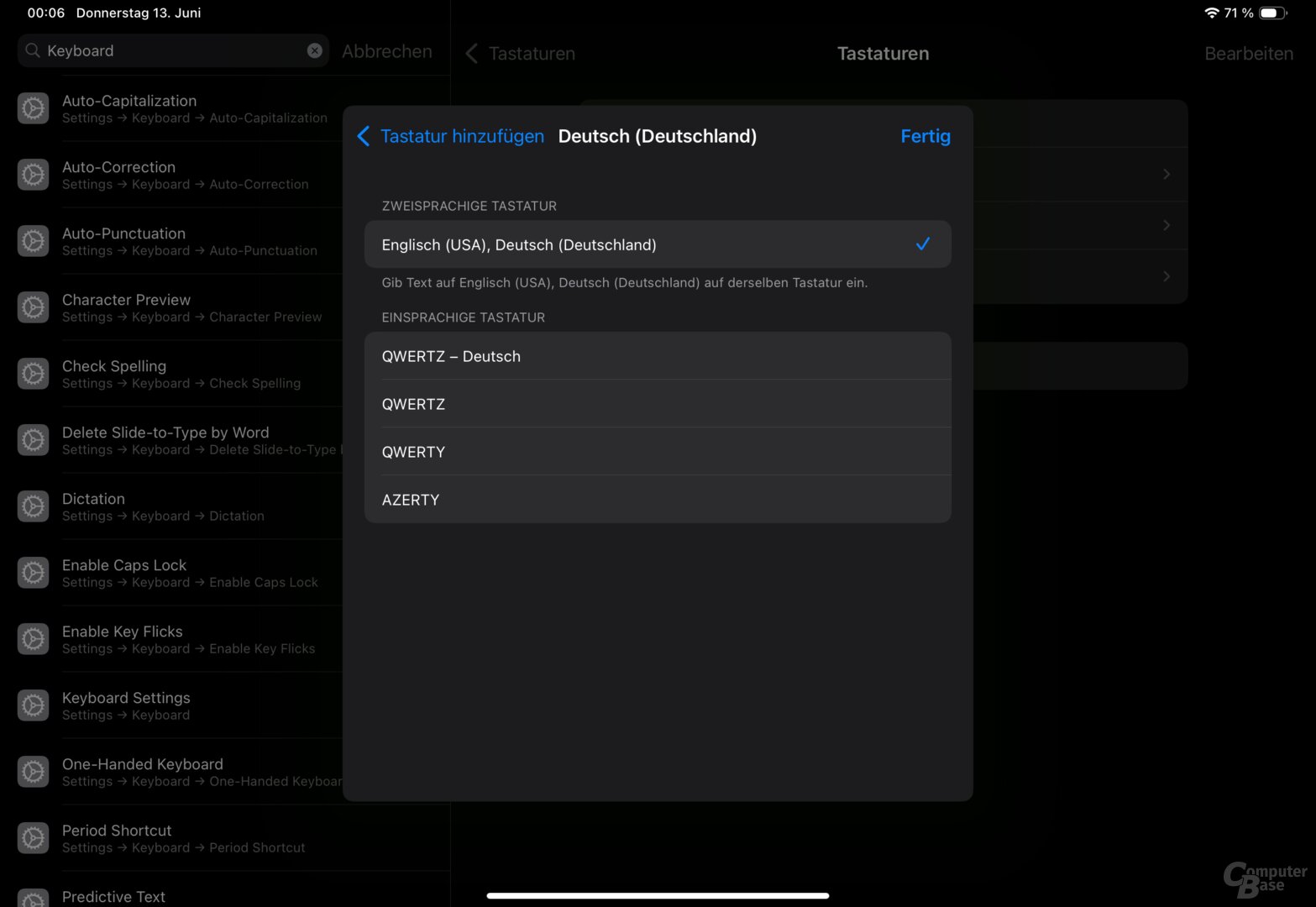Tap the Enable Caps Lock gear icon
The width and height of the screenshot is (1316, 907).
coord(34,573)
